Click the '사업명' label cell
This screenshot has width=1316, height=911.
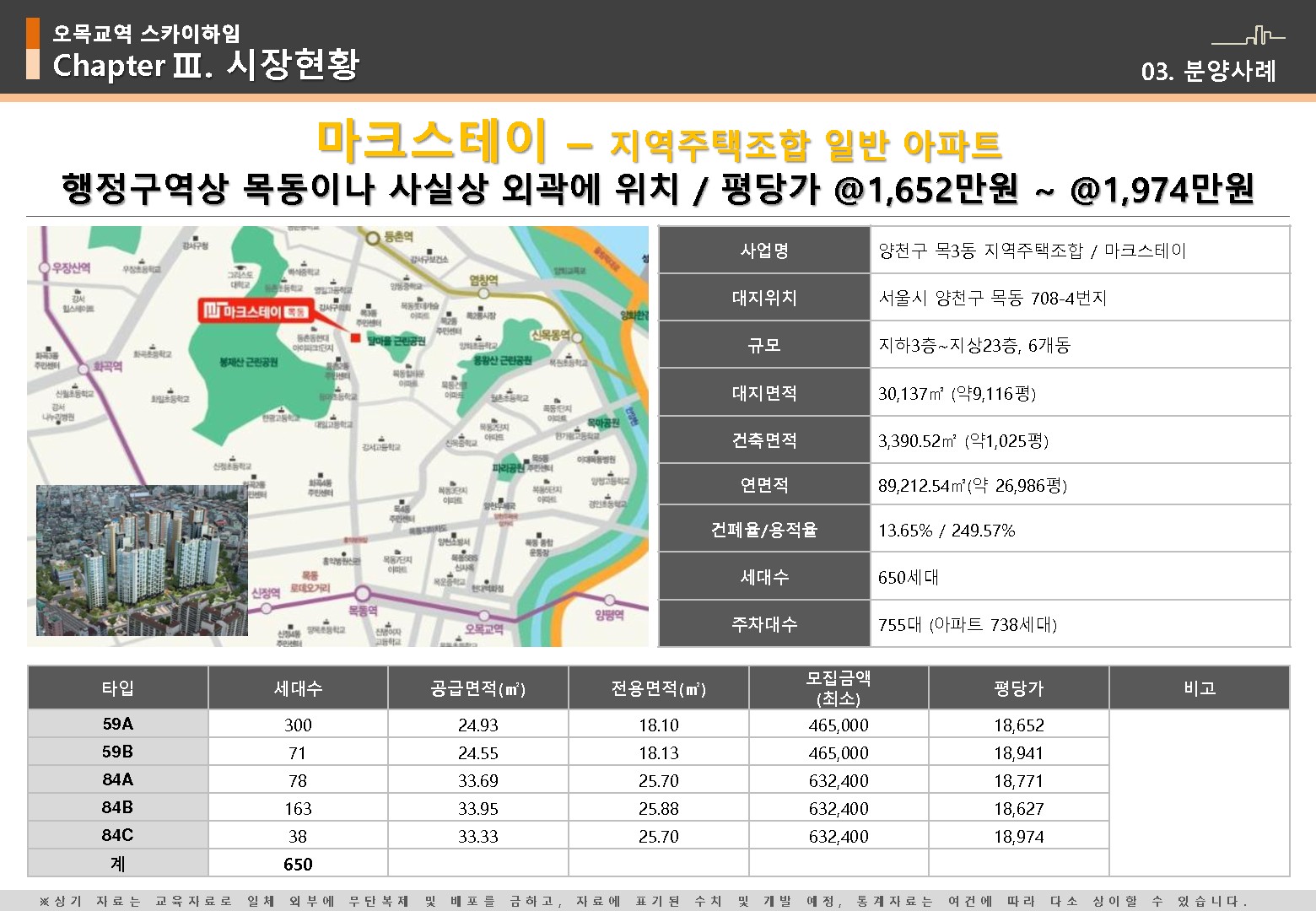(x=764, y=251)
